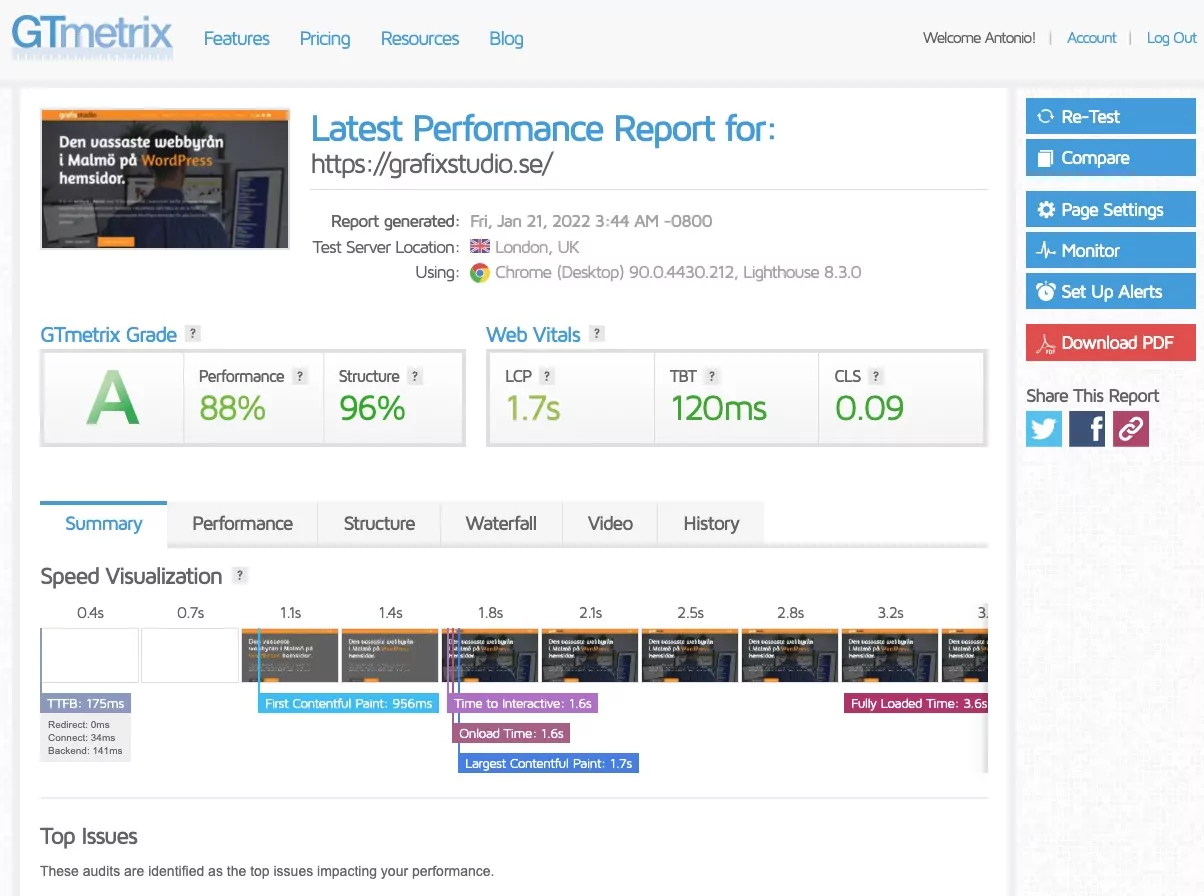Click the Top Issues heading
1204x896 pixels.
pyautogui.click(x=89, y=837)
